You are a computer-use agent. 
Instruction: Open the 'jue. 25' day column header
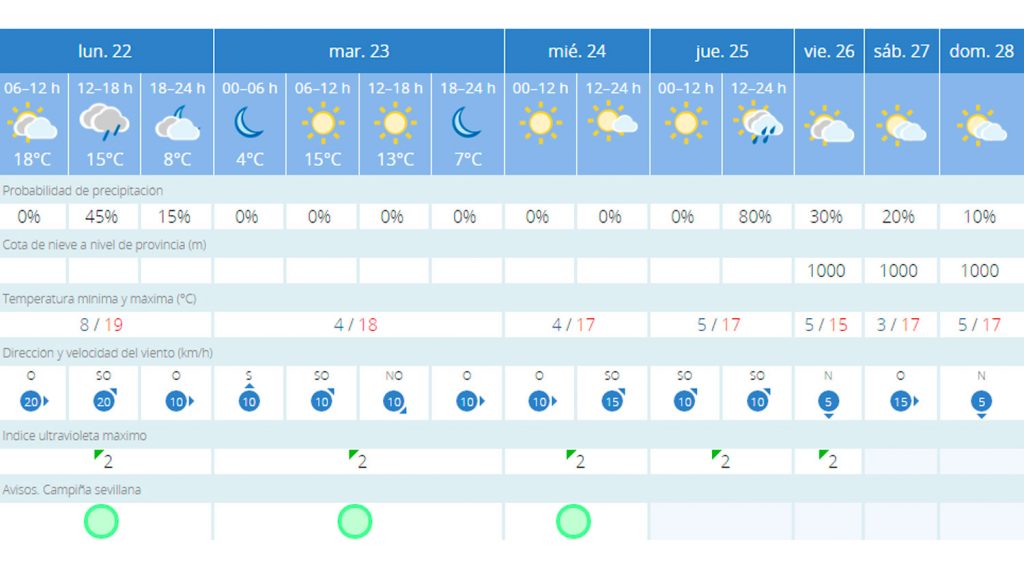point(722,51)
